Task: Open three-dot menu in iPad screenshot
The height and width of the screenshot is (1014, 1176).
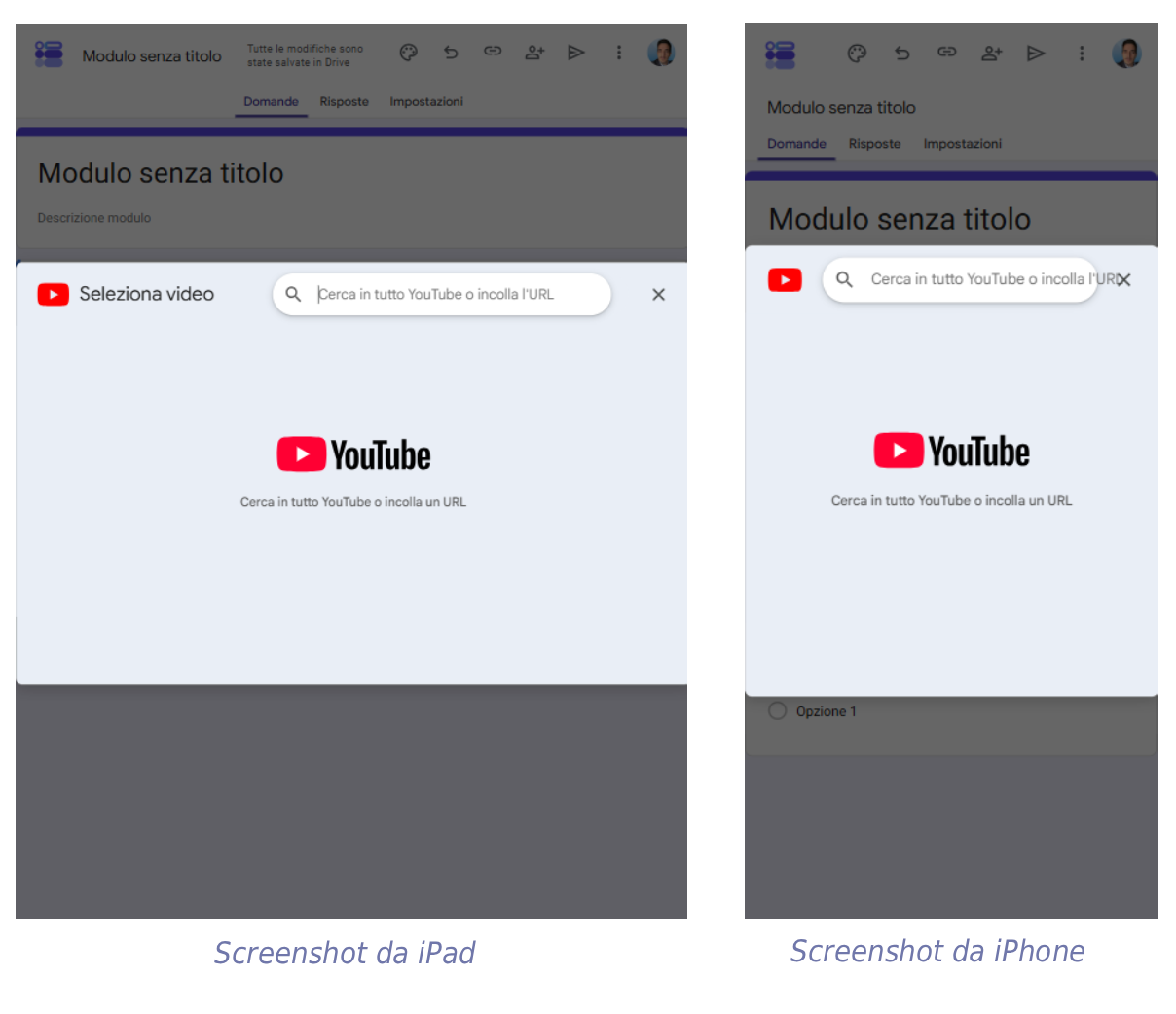Action: tap(619, 53)
